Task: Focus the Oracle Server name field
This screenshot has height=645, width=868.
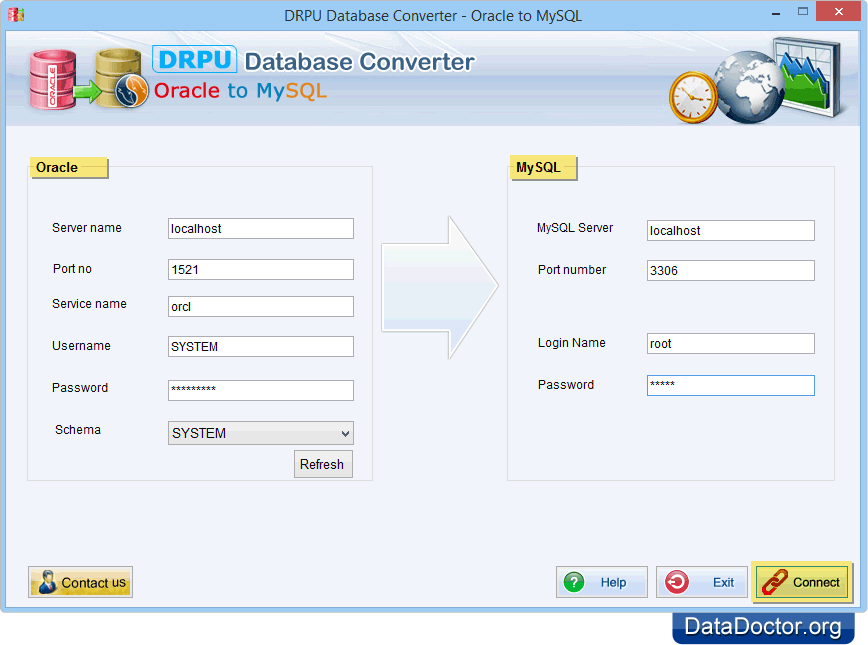Action: 261,229
